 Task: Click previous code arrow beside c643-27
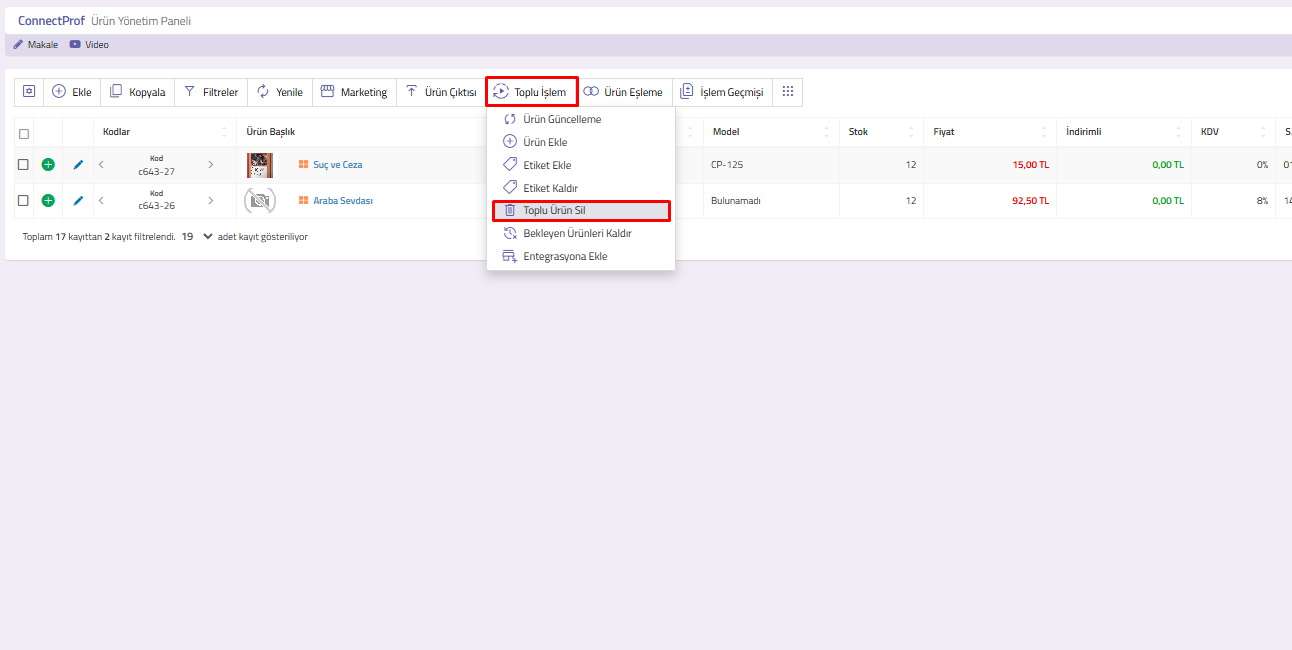(101, 165)
